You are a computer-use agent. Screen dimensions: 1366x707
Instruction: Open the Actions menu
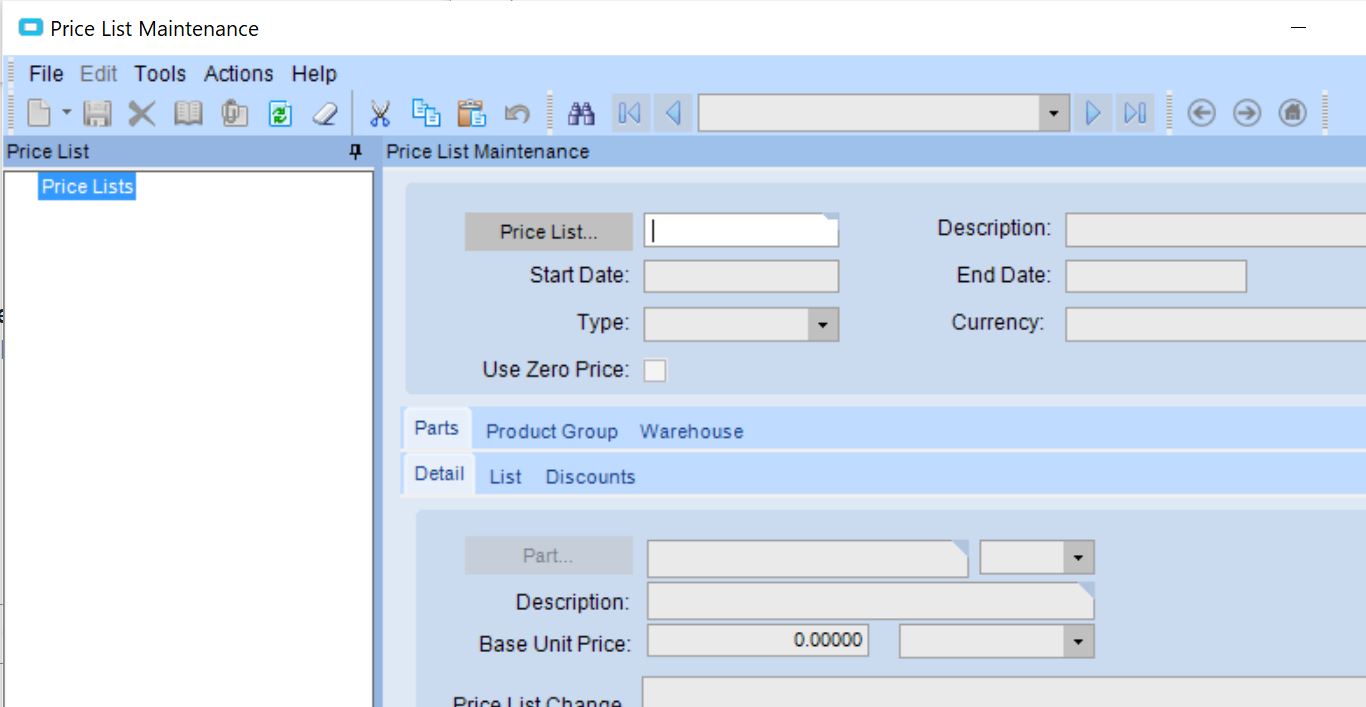coord(239,74)
